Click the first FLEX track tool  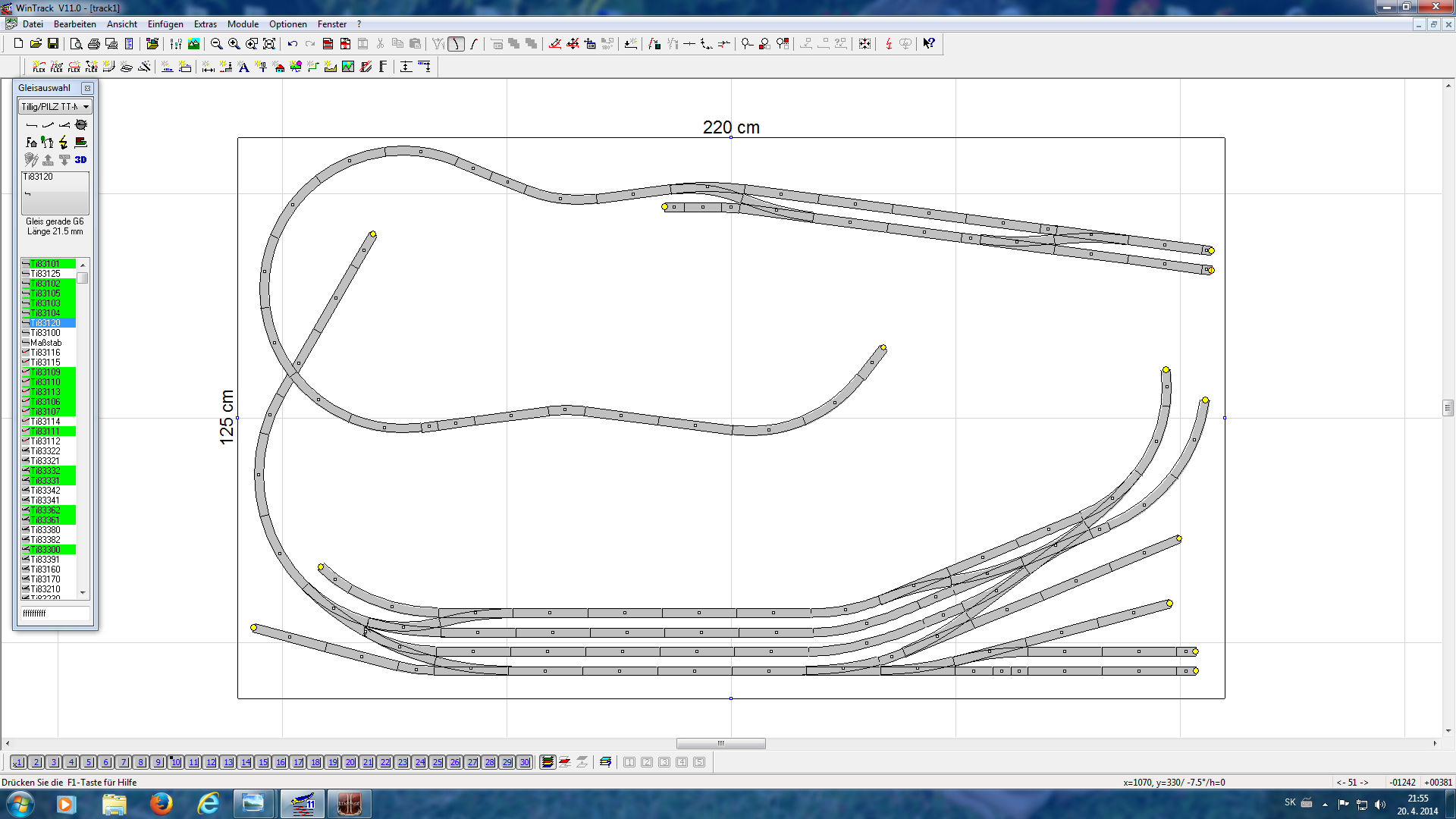(x=39, y=67)
